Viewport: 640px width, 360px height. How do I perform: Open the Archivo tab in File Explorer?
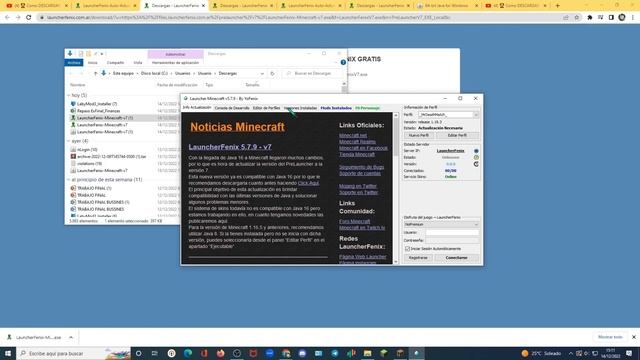click(x=74, y=62)
